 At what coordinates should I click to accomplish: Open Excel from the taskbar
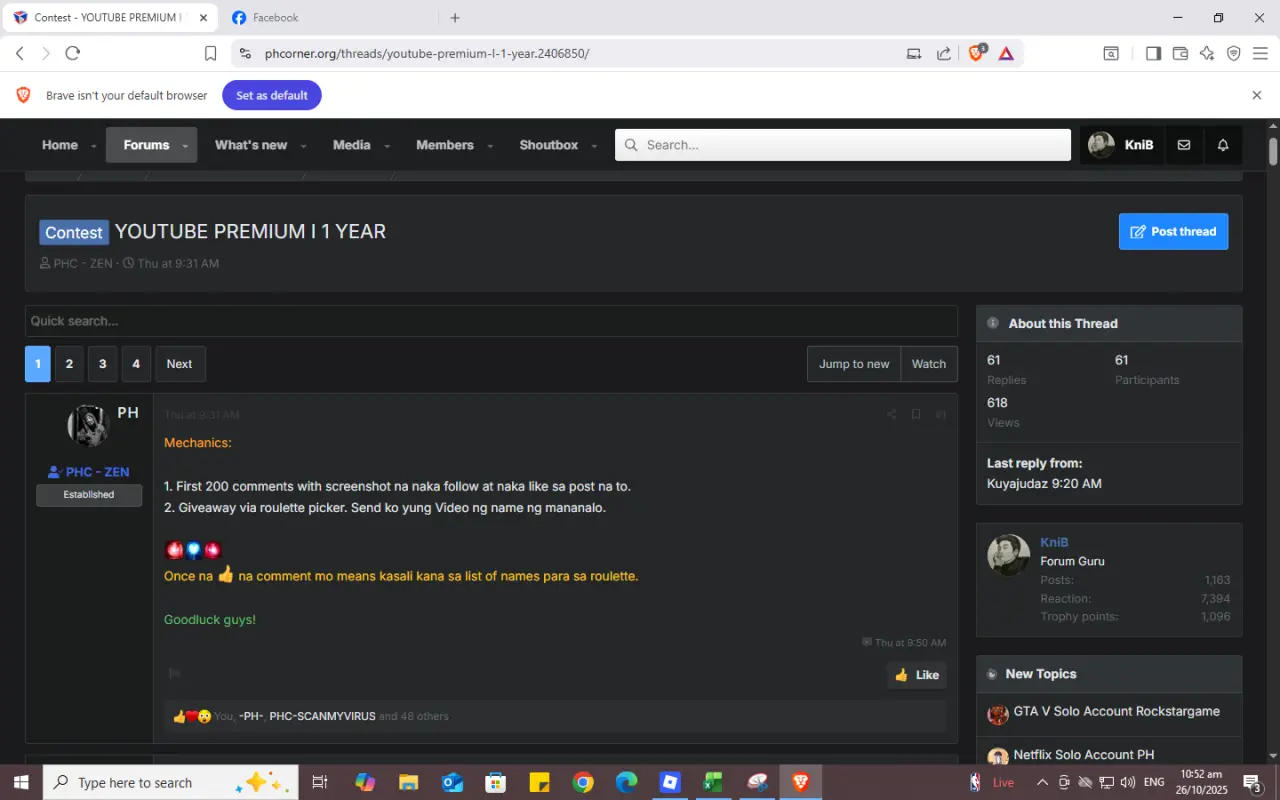click(713, 782)
